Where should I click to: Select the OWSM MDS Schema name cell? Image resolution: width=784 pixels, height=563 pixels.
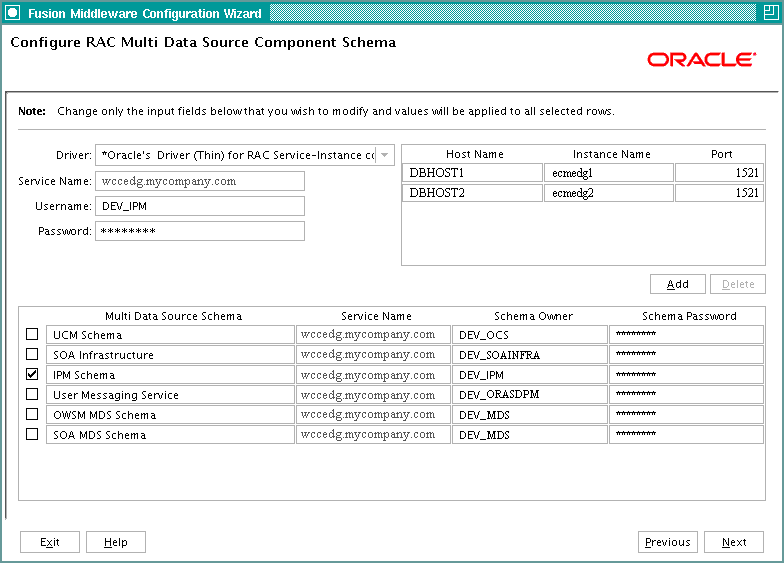170,414
